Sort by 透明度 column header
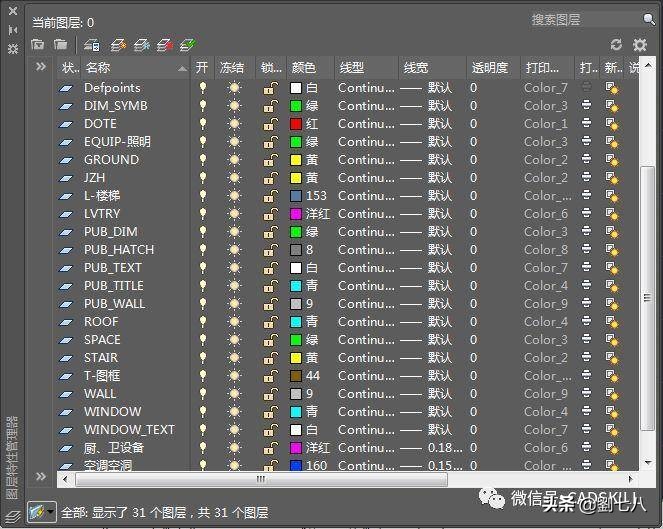The height and width of the screenshot is (529, 663). pyautogui.click(x=493, y=68)
